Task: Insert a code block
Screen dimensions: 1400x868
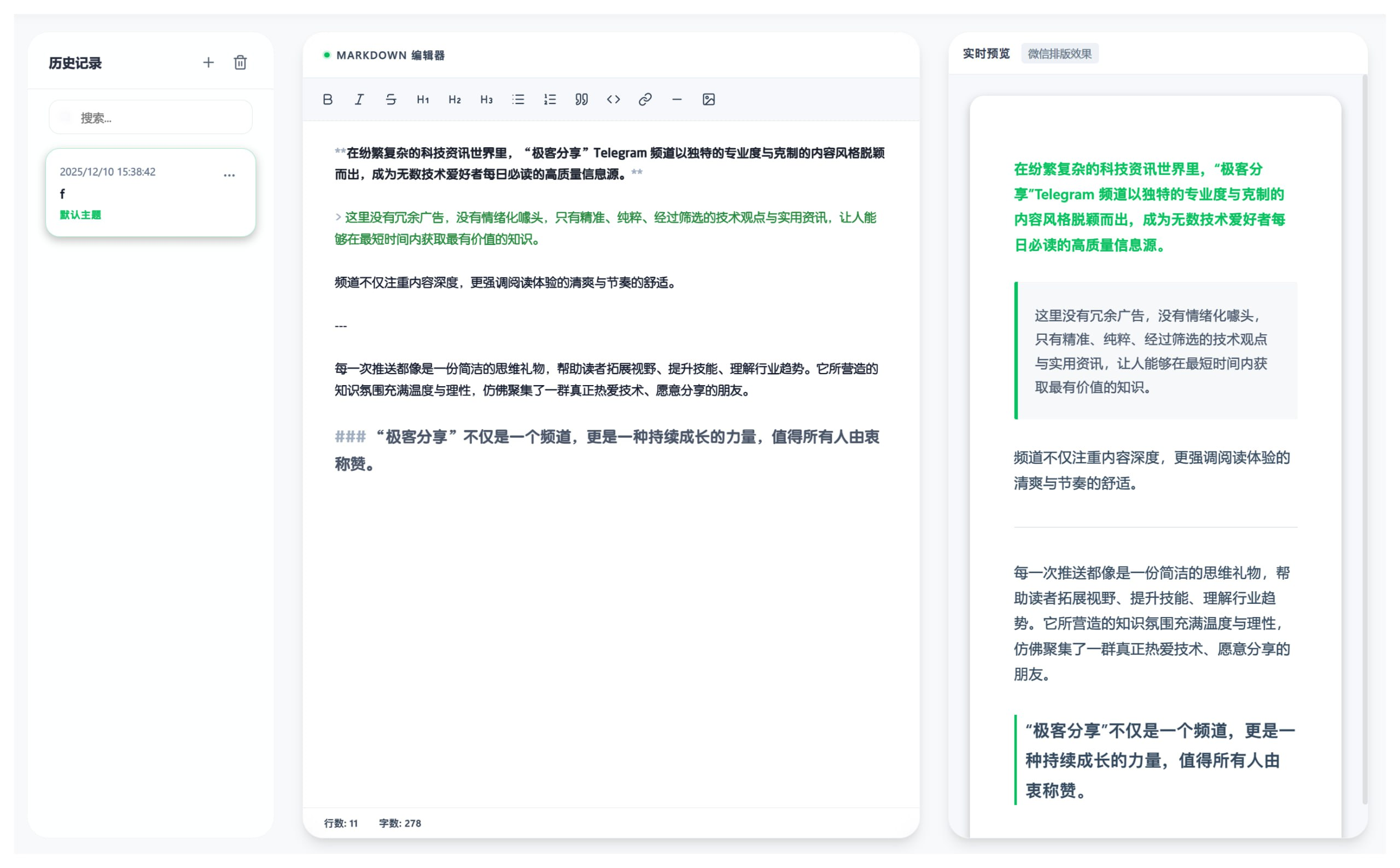Action: click(x=613, y=100)
